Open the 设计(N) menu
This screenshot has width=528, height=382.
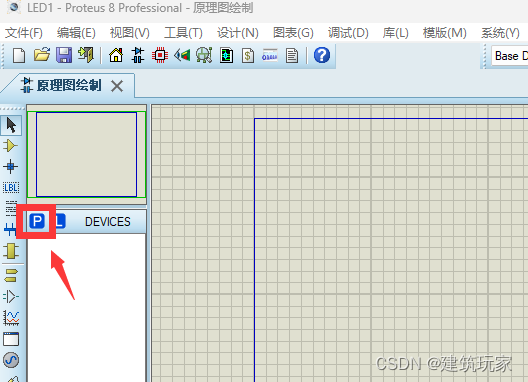[x=237, y=33]
